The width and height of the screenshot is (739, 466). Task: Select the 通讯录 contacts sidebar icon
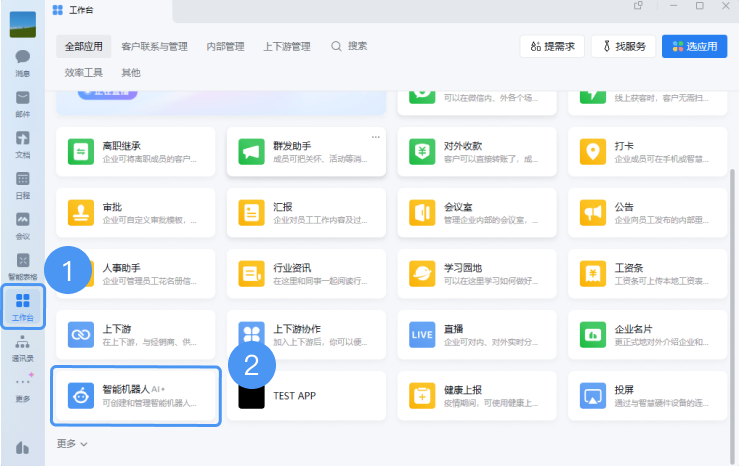point(22,347)
